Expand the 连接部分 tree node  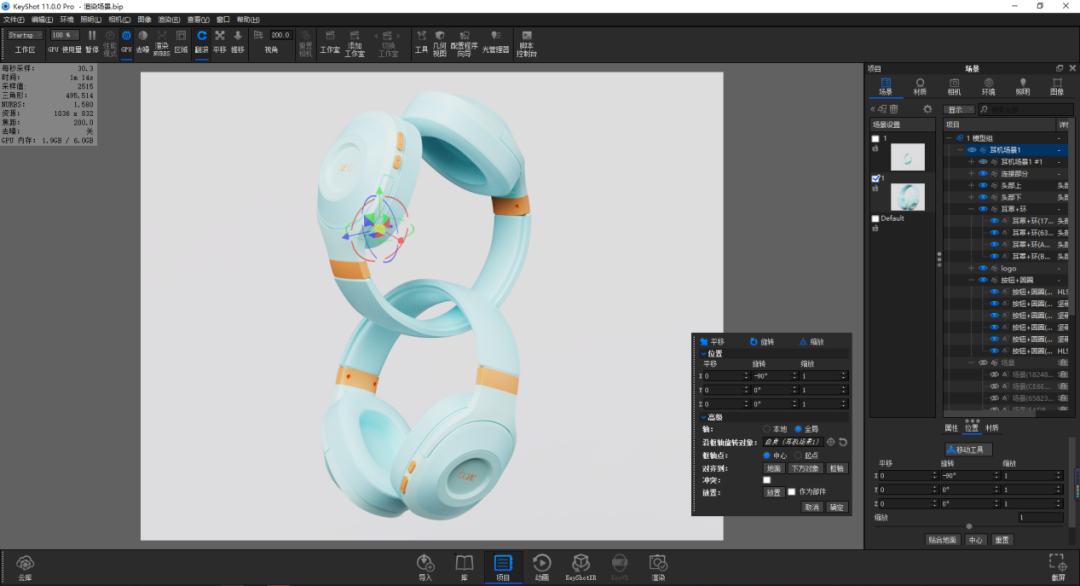[971, 174]
